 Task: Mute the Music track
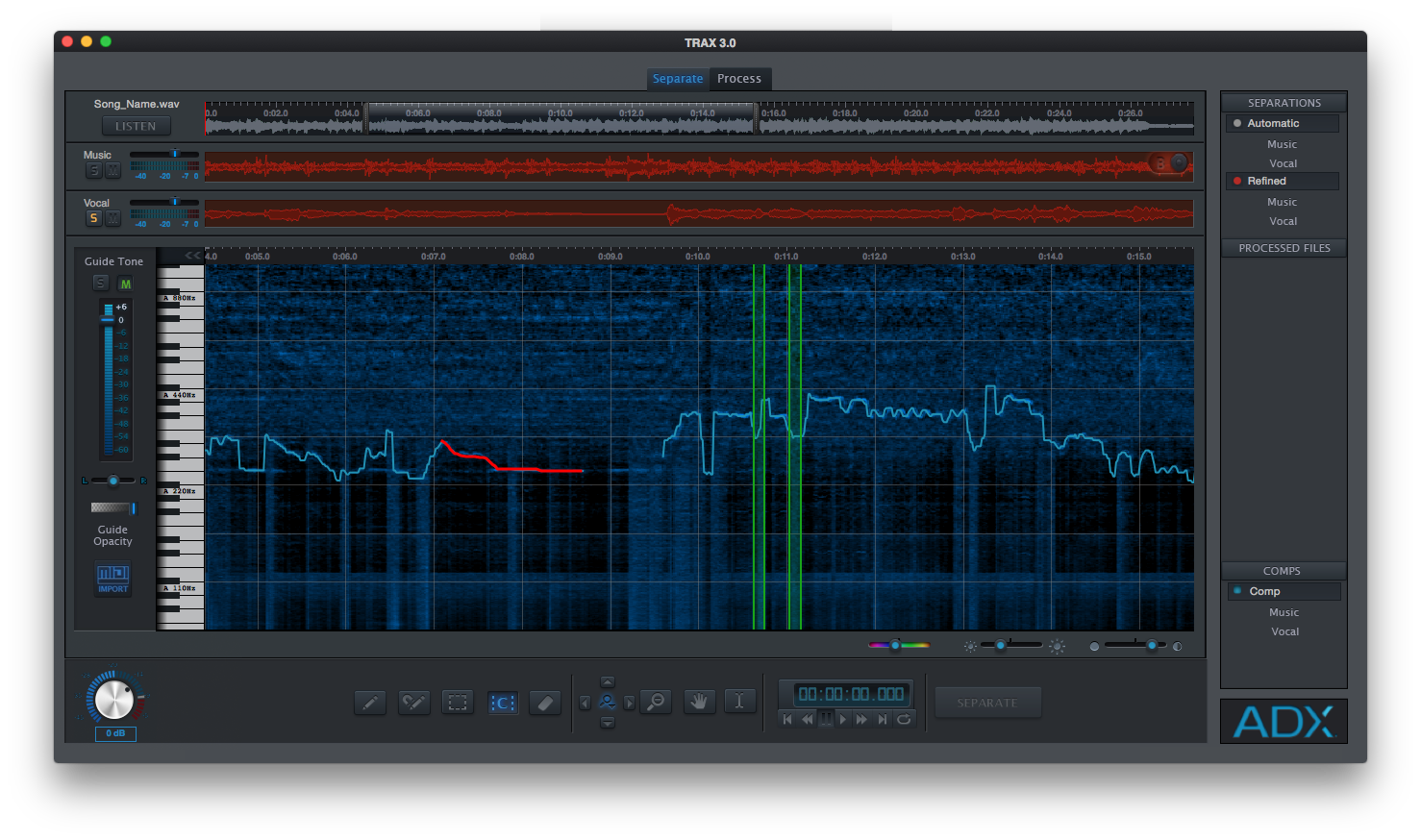coord(112,170)
